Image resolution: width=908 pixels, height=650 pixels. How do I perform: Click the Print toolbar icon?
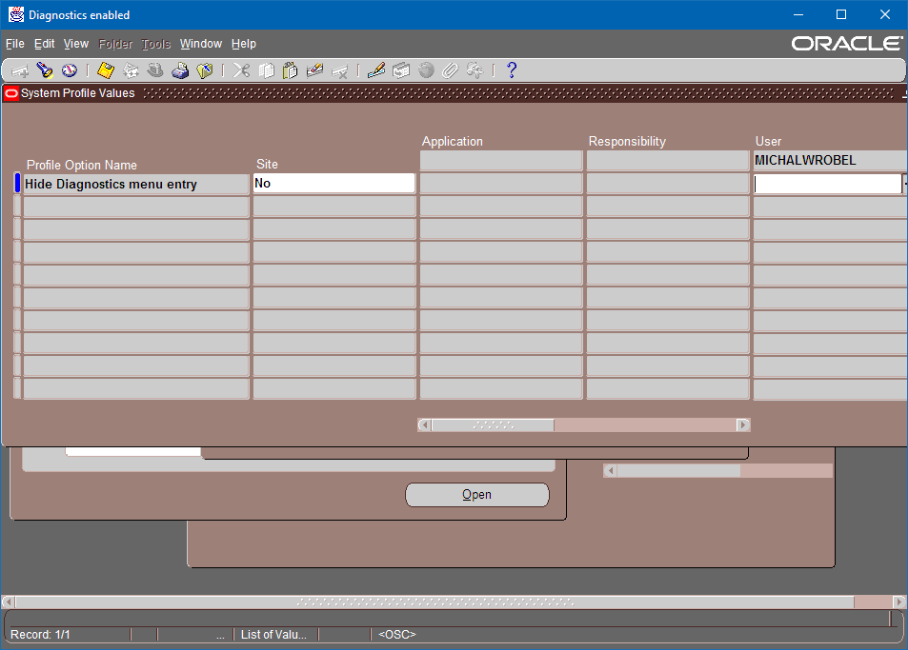180,70
